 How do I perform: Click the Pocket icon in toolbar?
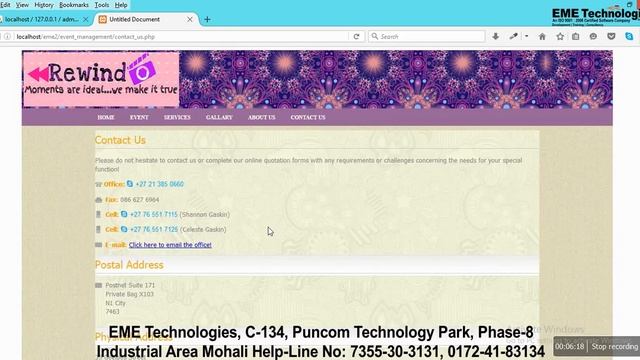point(611,37)
